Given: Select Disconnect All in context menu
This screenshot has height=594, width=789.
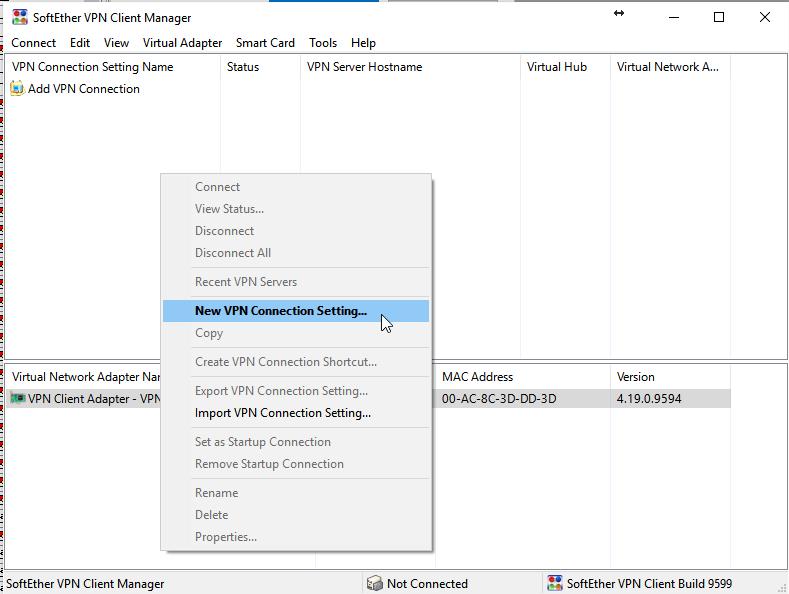Looking at the screenshot, I should tap(296, 253).
